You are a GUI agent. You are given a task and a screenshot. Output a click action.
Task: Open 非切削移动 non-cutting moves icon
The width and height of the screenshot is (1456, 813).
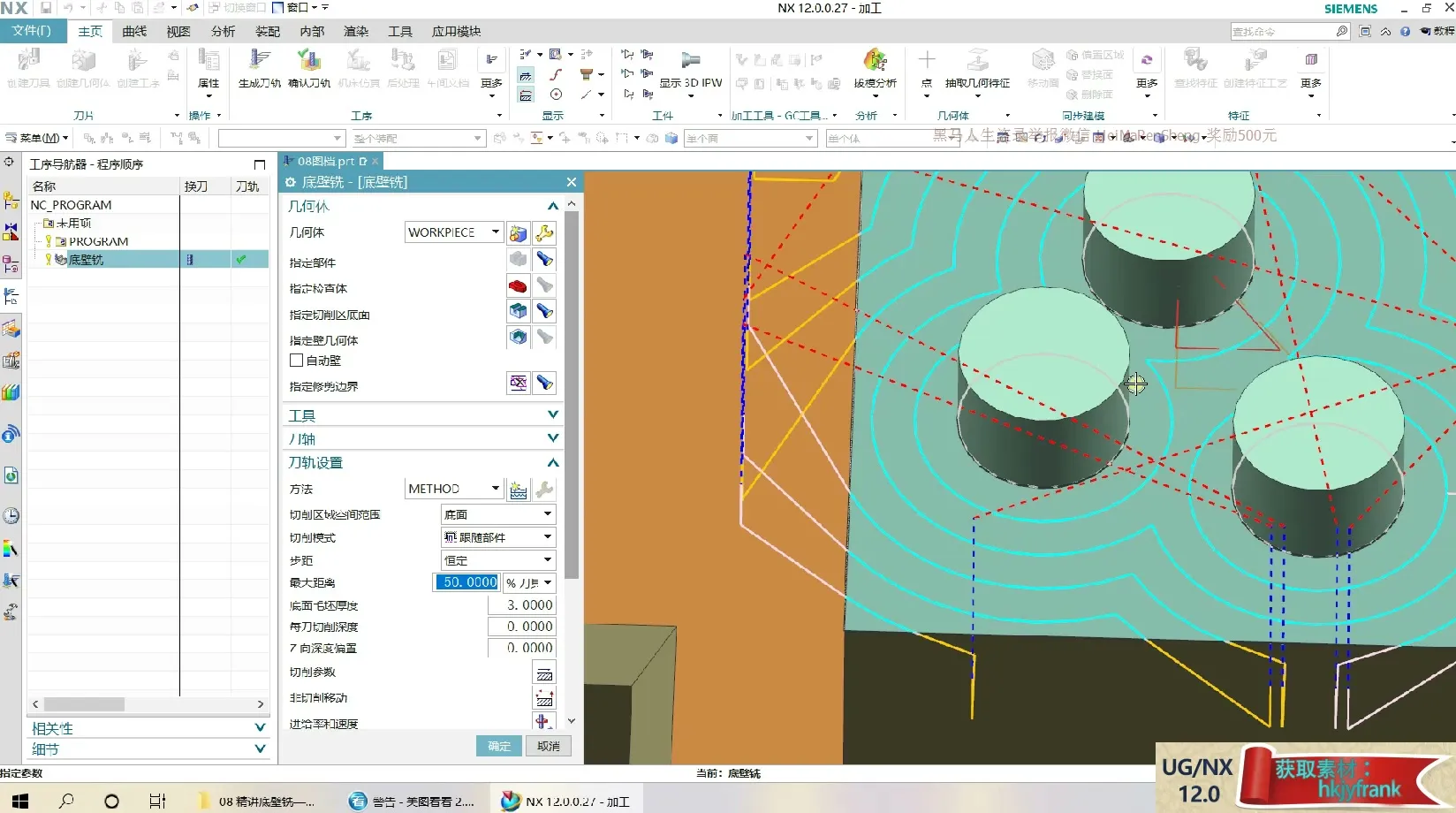544,699
